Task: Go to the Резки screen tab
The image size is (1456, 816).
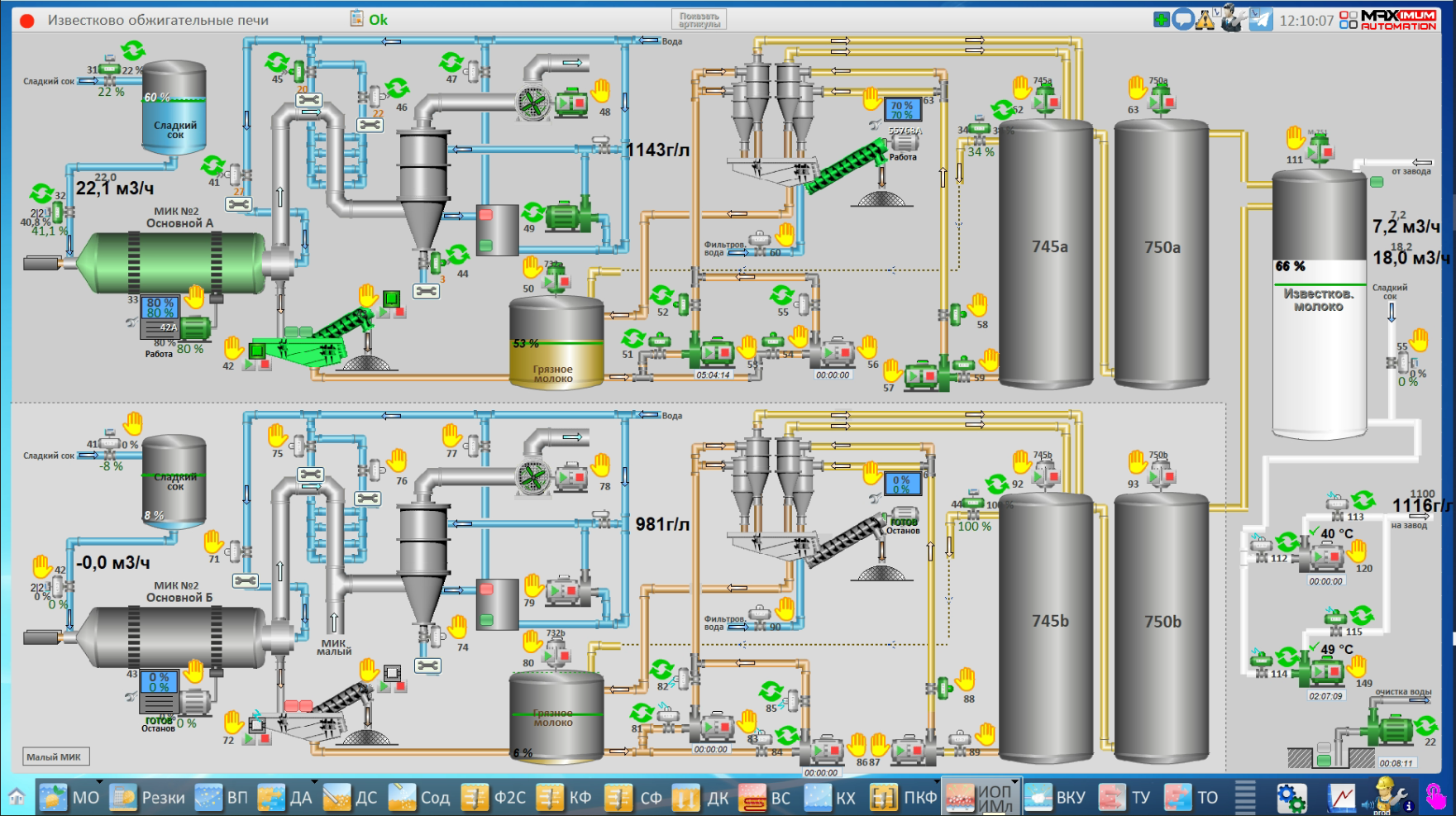Action: click(149, 798)
